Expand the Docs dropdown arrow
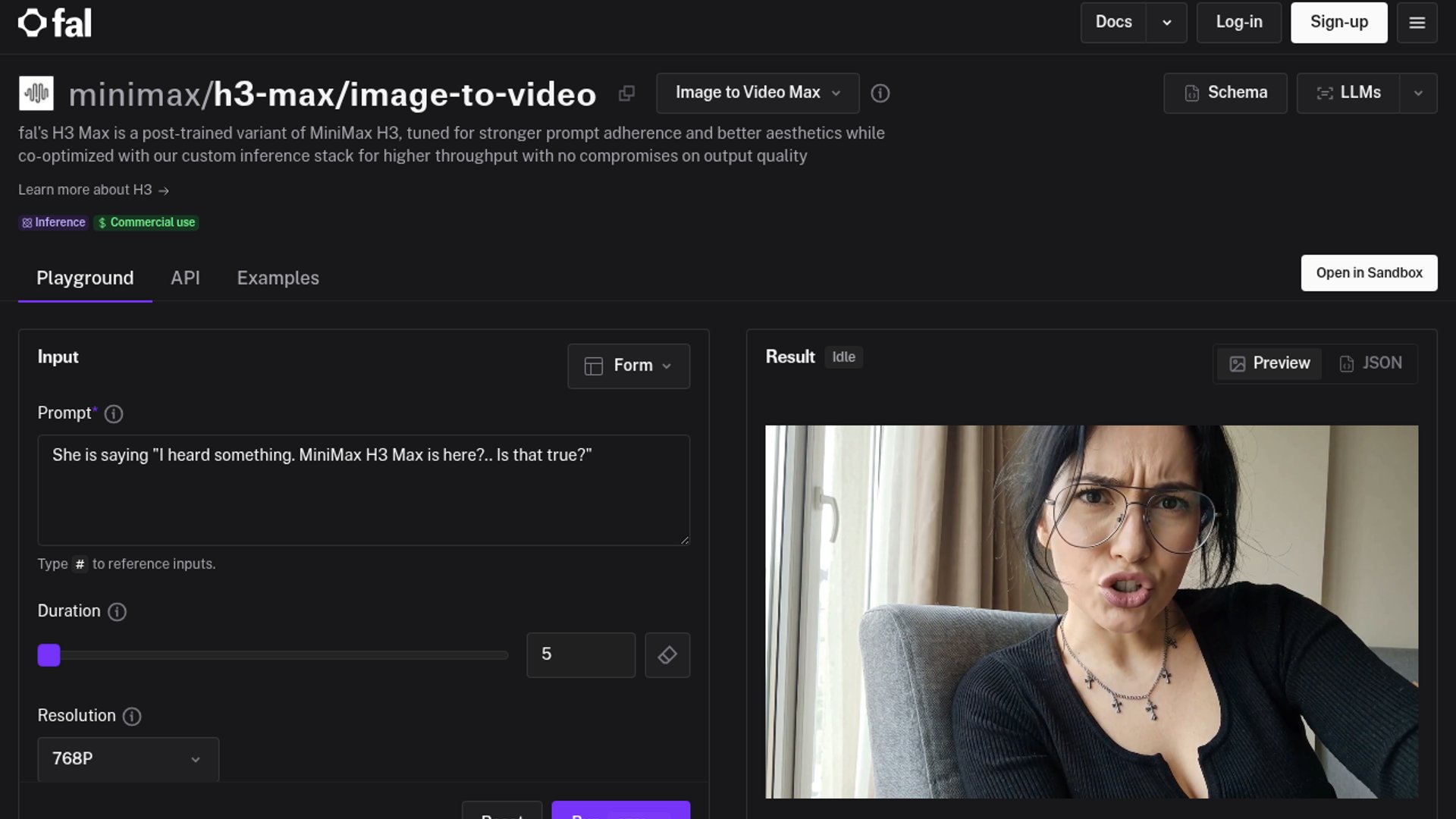The height and width of the screenshot is (819, 1456). pos(1167,23)
